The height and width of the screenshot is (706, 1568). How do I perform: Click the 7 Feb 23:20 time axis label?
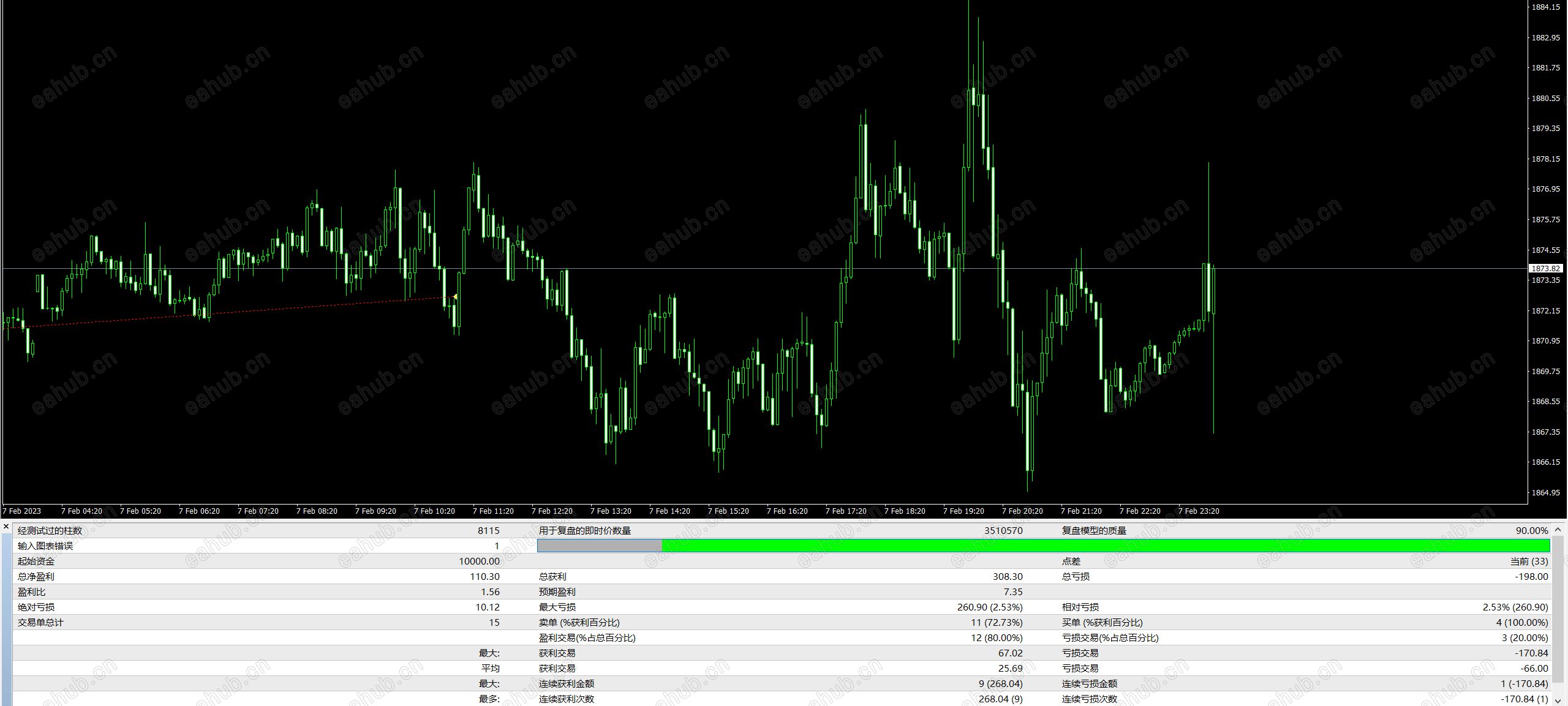[1199, 511]
